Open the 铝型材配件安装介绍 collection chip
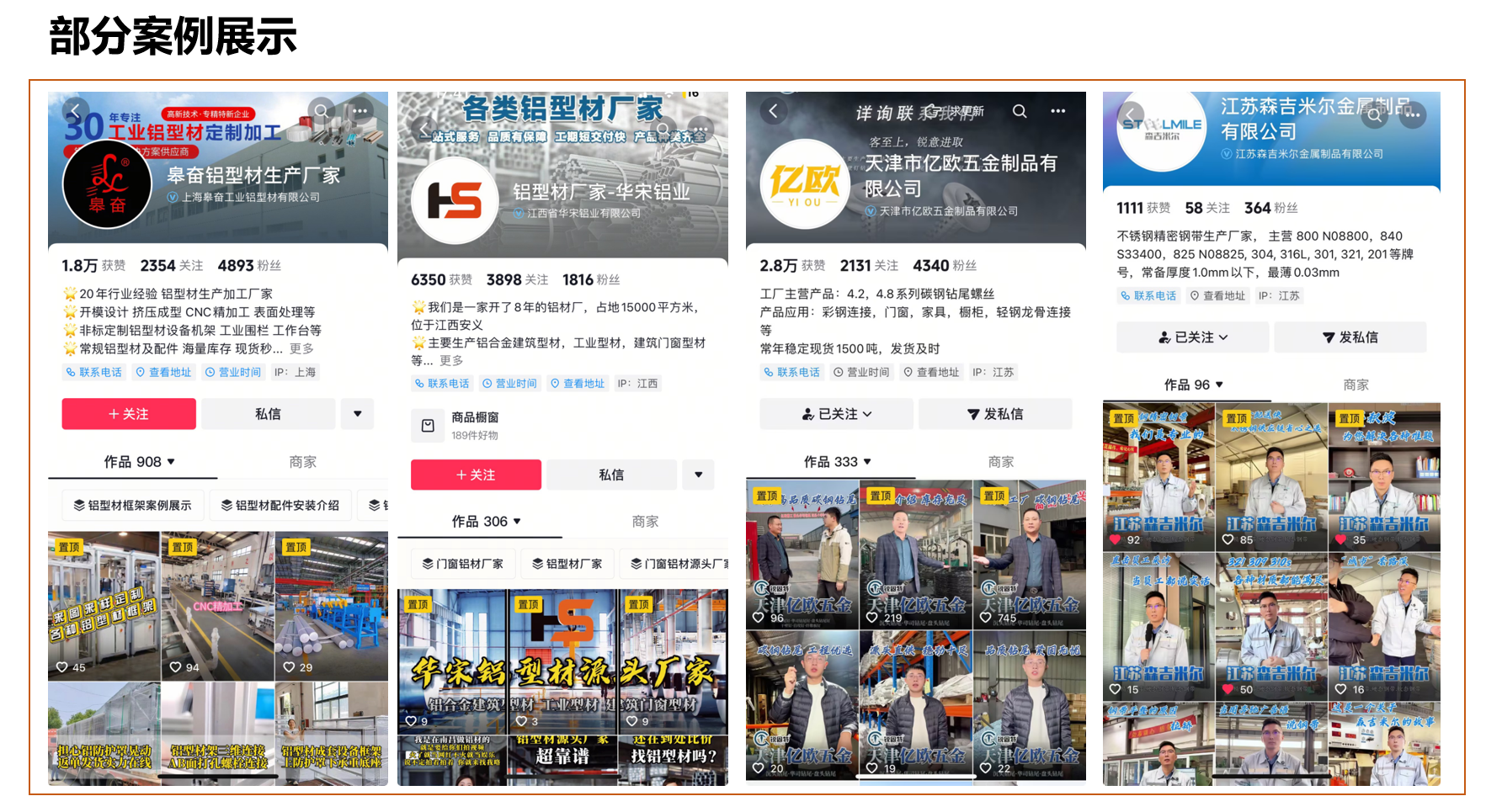This screenshot has height=812, width=1486. [x=280, y=505]
